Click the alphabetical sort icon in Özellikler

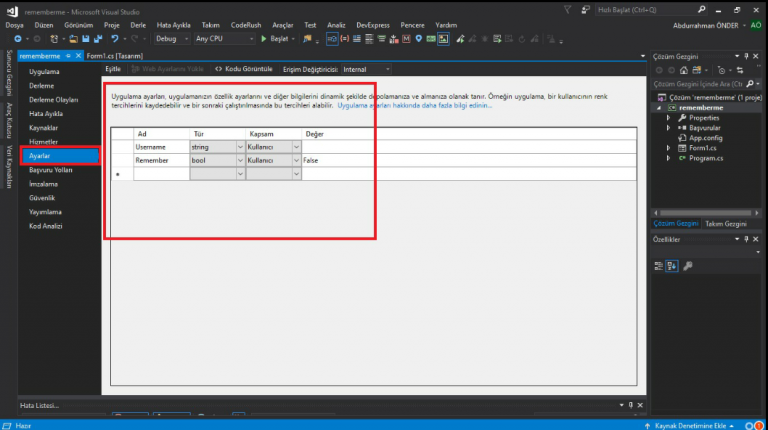[672, 266]
